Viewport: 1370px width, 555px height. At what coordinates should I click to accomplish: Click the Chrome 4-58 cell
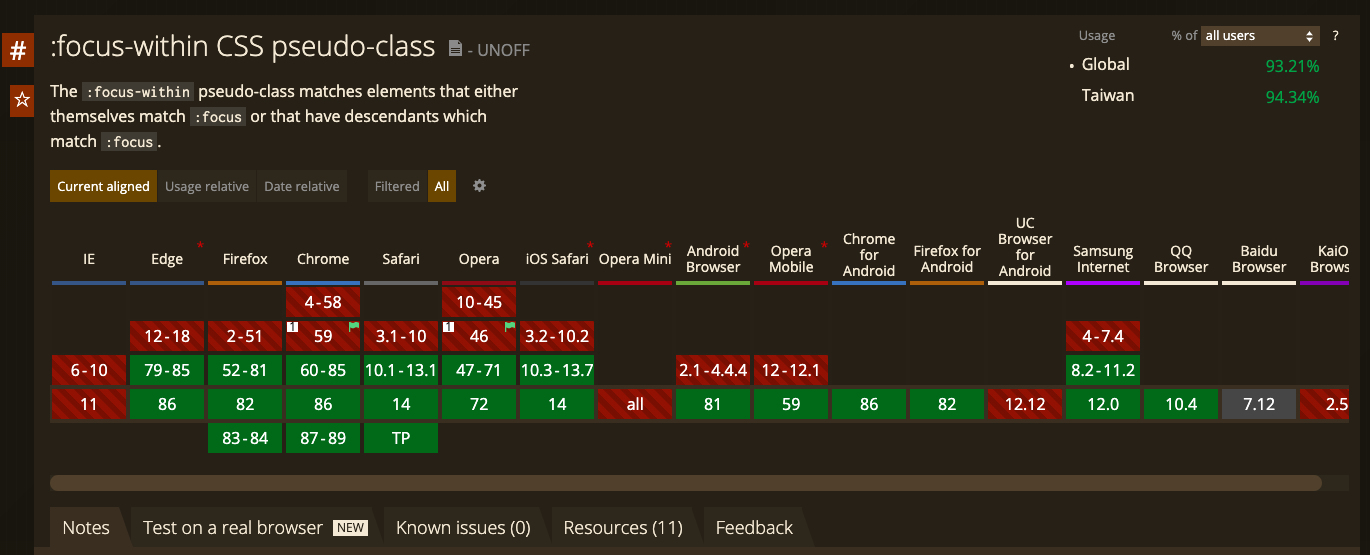pos(323,302)
